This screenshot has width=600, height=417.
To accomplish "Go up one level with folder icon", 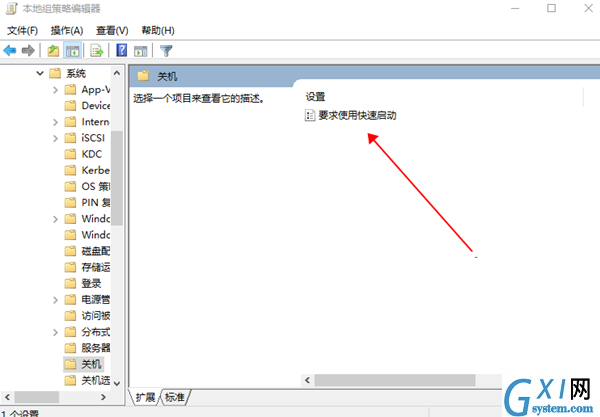I will [53, 50].
